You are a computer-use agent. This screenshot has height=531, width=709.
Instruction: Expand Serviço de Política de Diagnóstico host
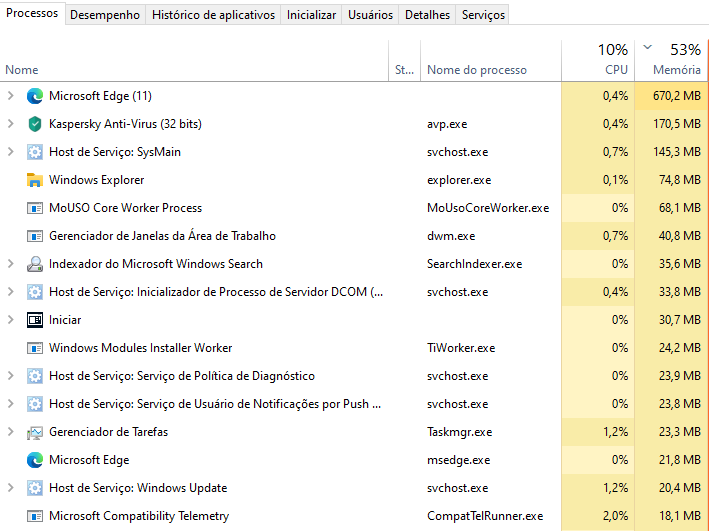coord(11,376)
